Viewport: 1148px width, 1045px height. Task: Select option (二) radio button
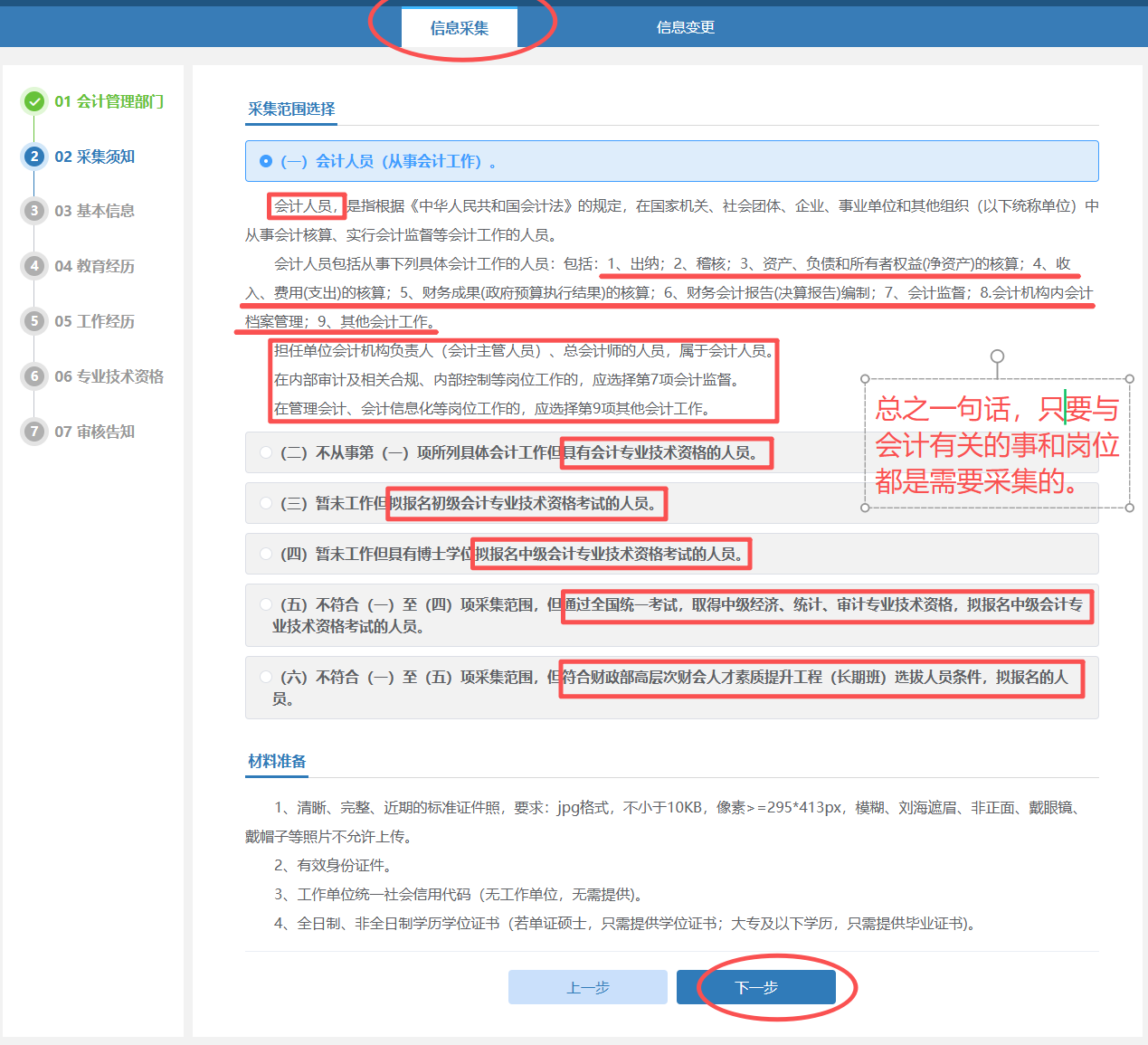tap(266, 452)
